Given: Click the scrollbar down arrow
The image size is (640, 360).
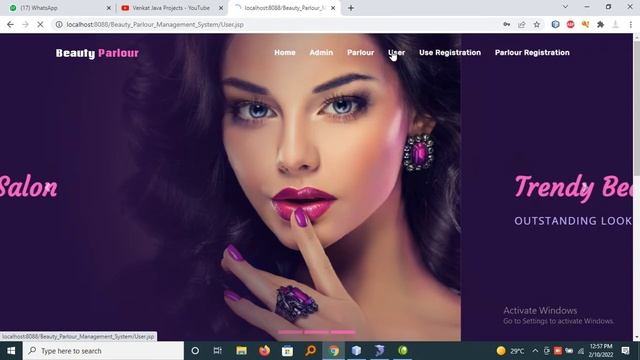Looking at the screenshot, I should coord(636,337).
